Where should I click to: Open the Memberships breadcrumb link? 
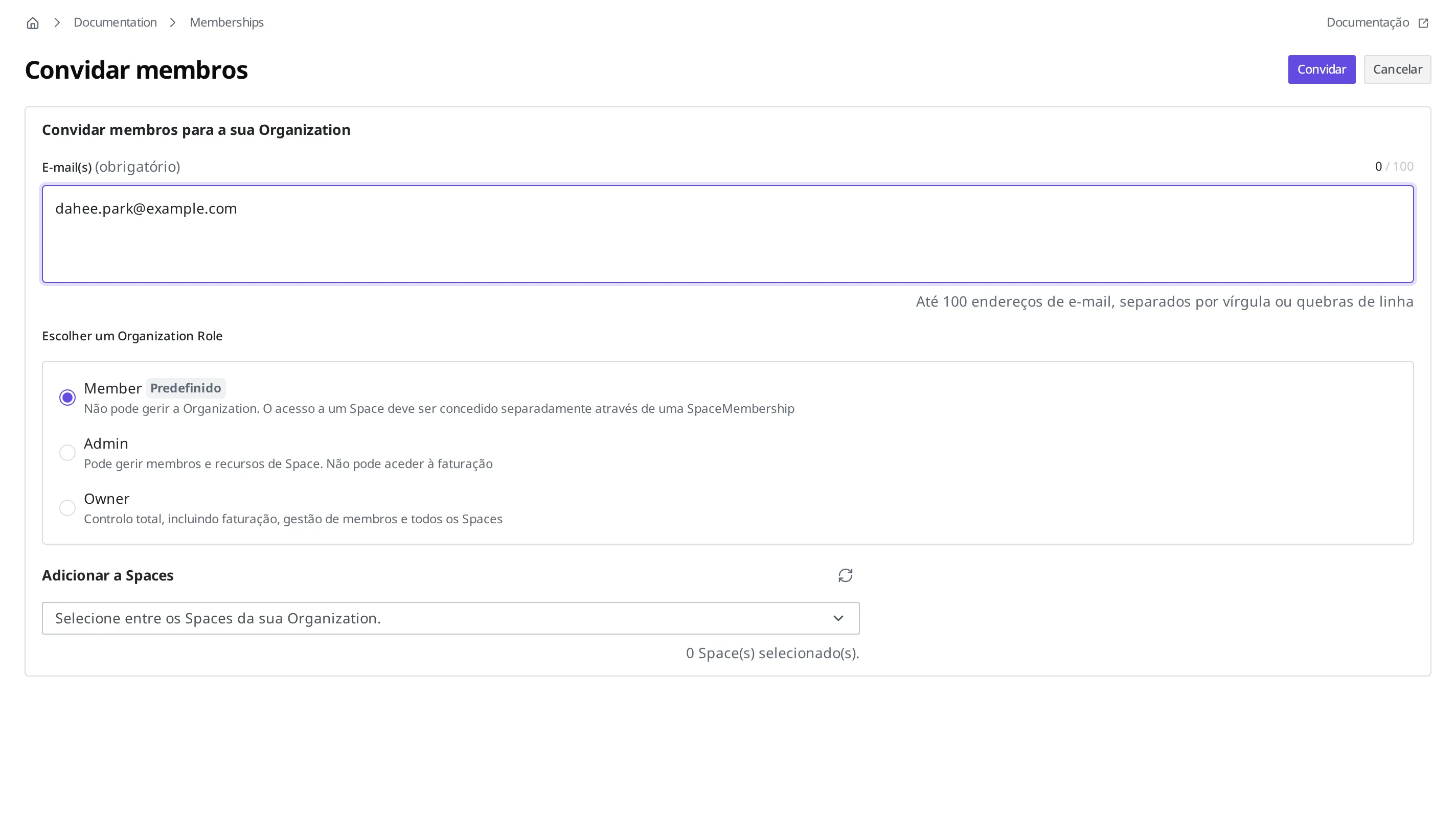click(x=227, y=22)
